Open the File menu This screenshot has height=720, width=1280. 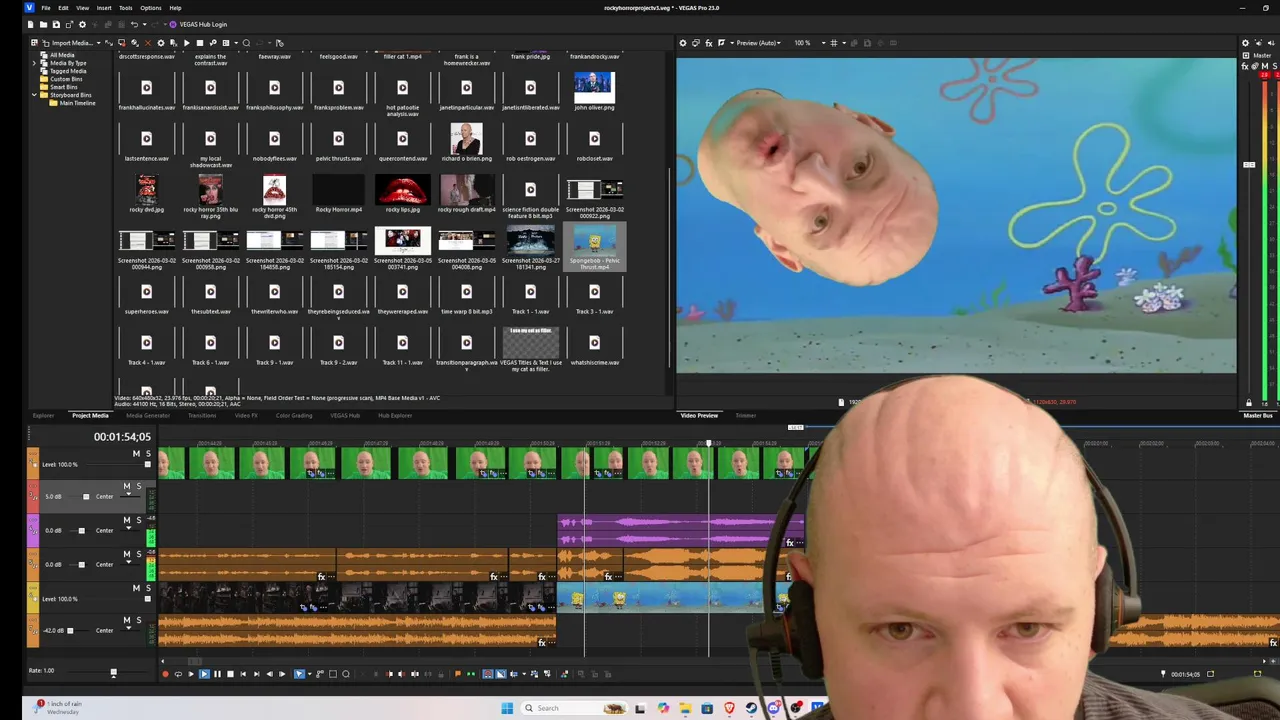coord(46,8)
